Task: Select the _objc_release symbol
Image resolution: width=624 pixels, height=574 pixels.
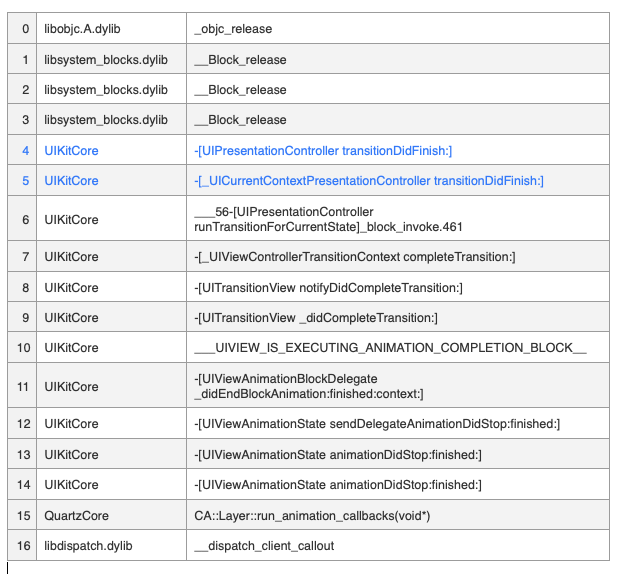Action: click(233, 29)
